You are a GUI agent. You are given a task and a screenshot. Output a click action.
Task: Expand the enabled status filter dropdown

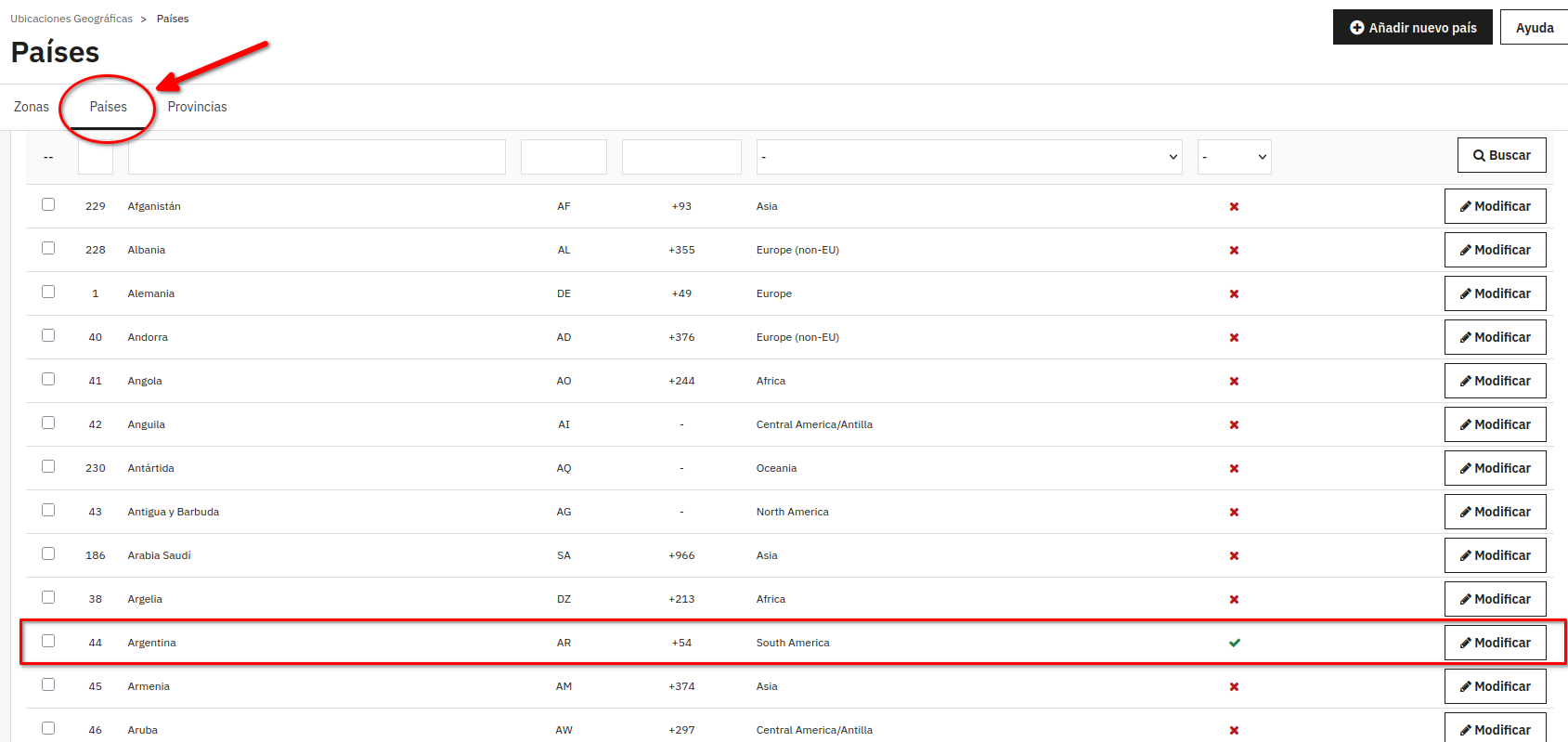click(x=1234, y=157)
